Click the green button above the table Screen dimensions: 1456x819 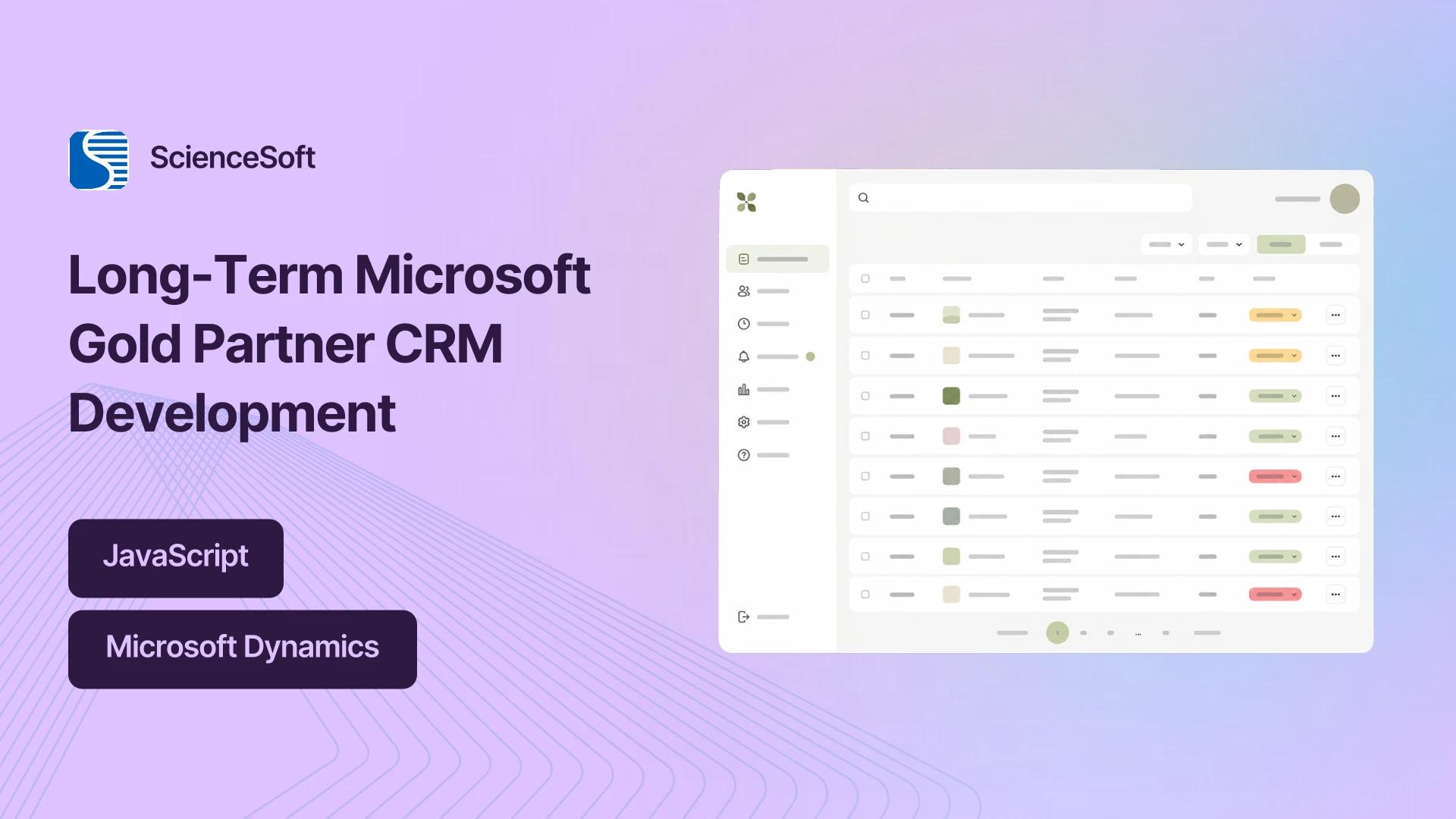click(x=1281, y=244)
